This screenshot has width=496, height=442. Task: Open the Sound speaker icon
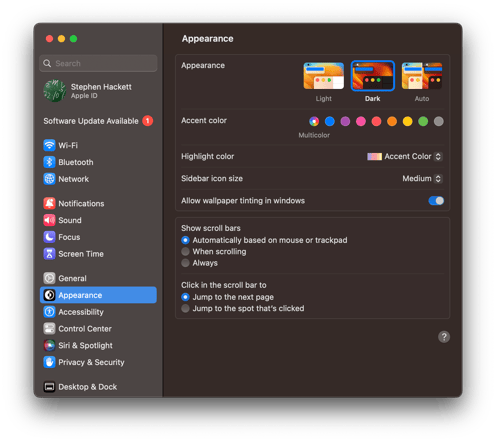[x=49, y=220]
